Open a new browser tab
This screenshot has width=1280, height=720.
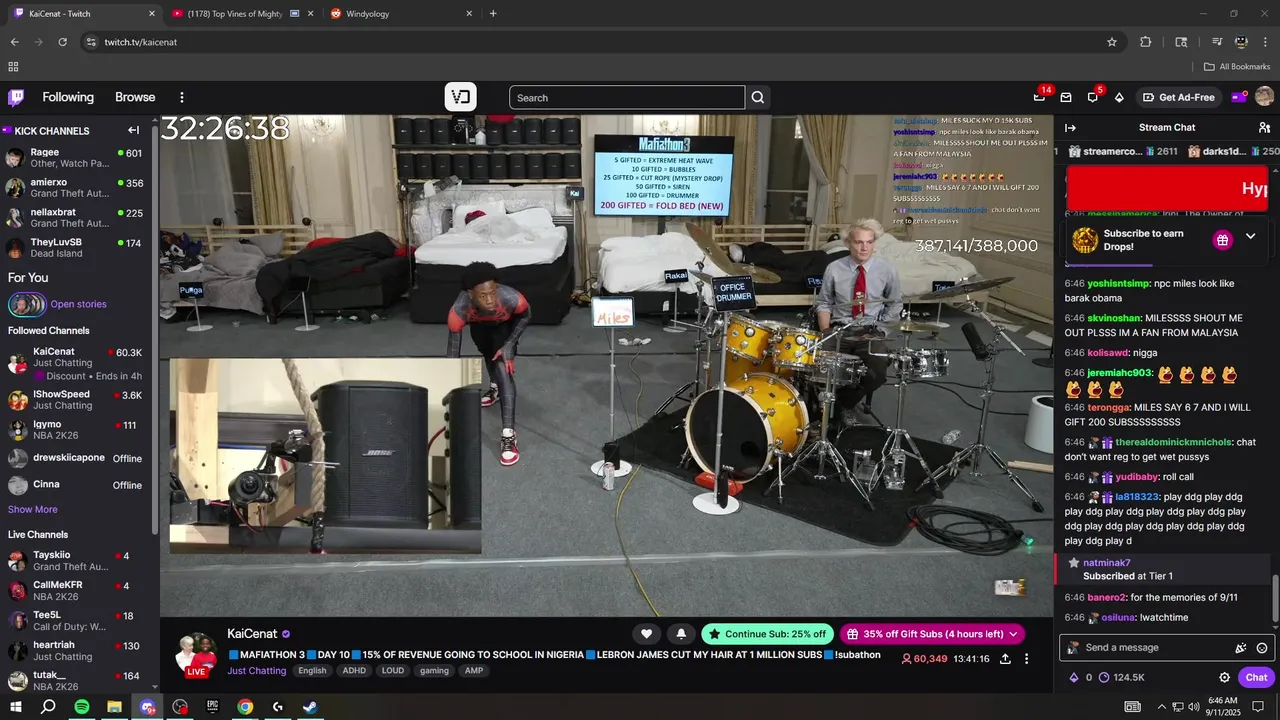(x=493, y=14)
